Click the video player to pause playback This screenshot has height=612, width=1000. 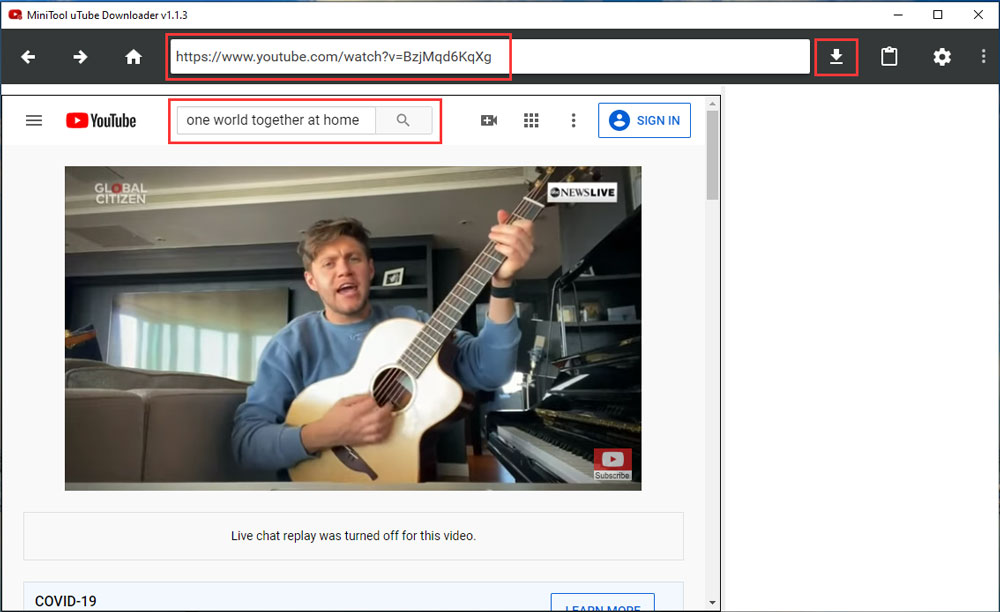click(x=353, y=328)
